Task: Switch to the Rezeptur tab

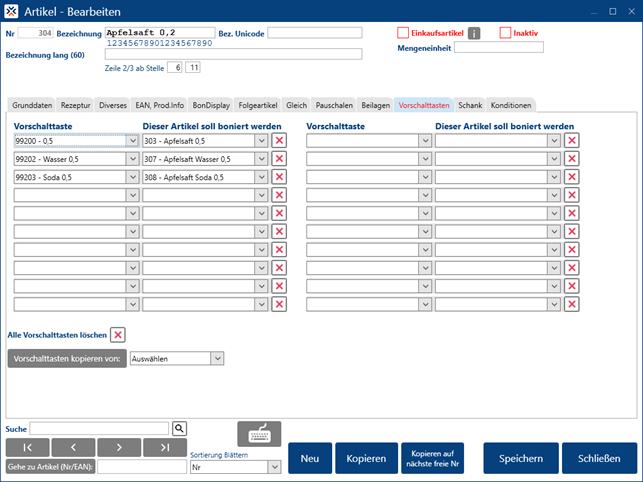Action: coord(78,104)
